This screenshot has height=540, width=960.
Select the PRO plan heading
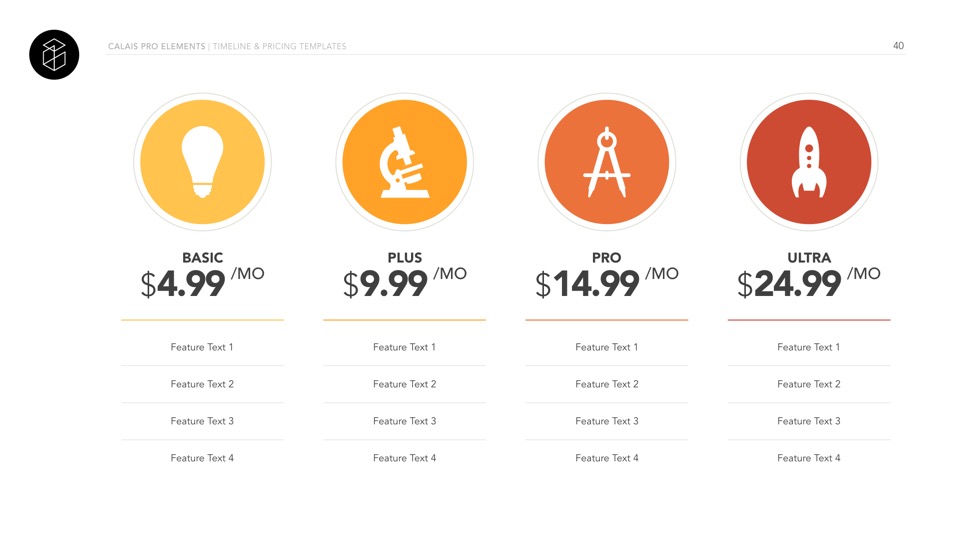point(607,258)
